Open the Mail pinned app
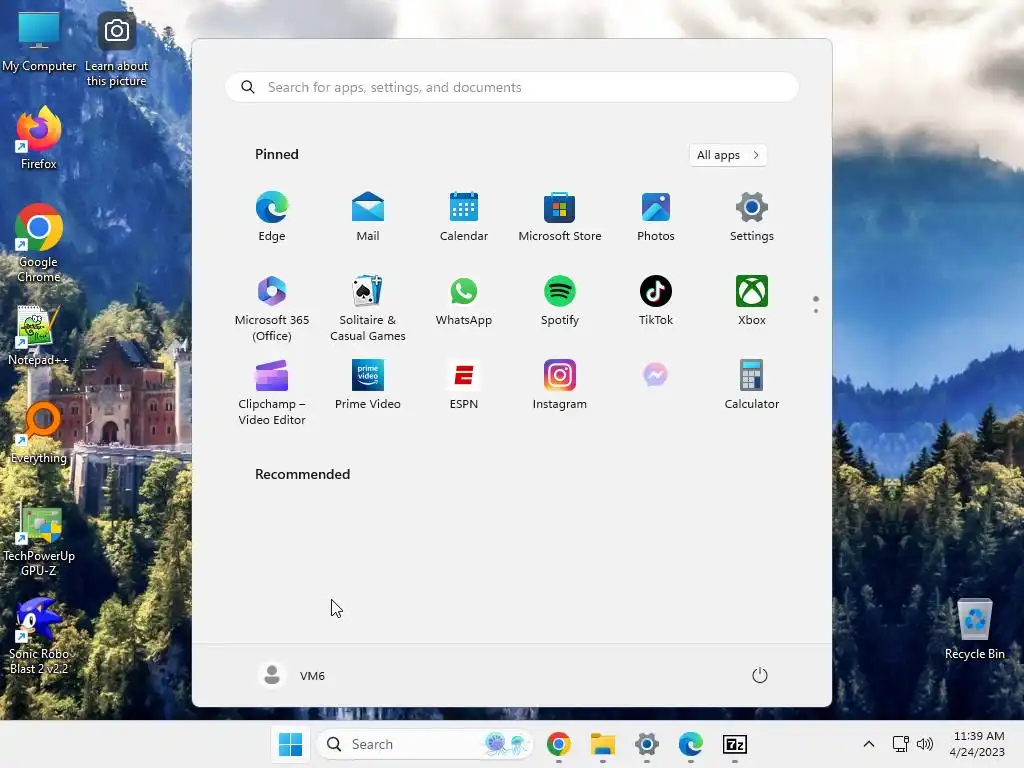The image size is (1024, 768). coord(368,217)
